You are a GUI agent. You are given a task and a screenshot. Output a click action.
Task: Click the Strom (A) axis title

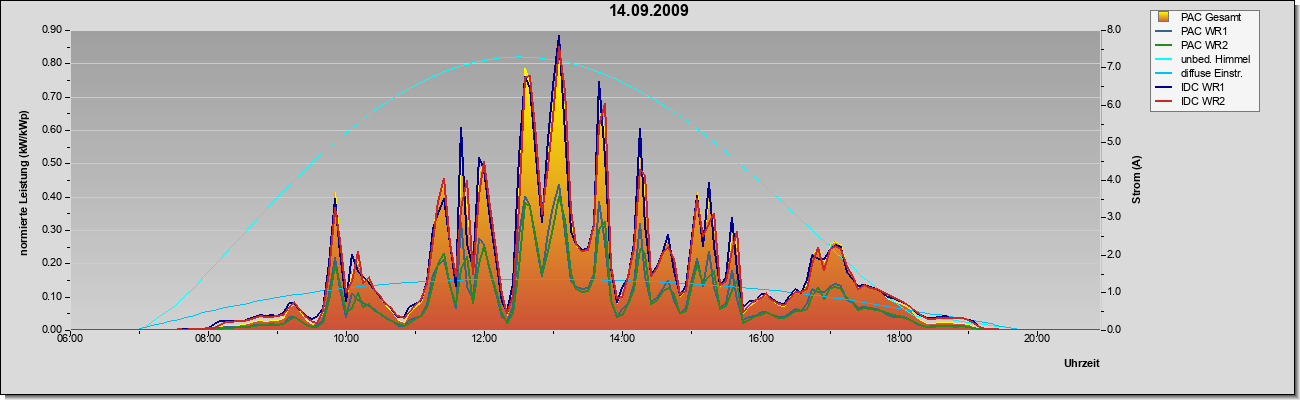(x=1137, y=180)
